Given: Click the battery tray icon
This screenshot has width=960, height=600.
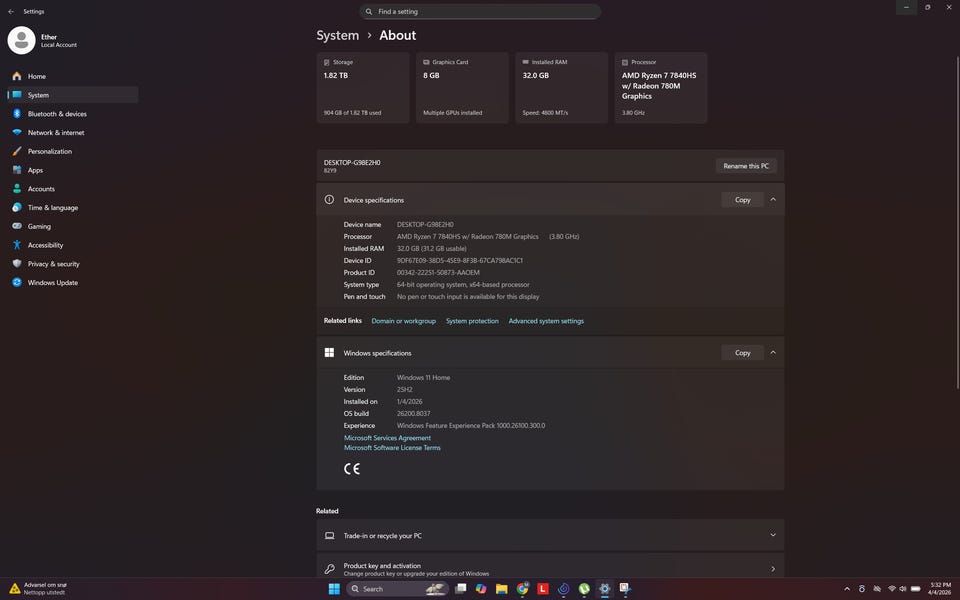Looking at the screenshot, I should point(916,589).
